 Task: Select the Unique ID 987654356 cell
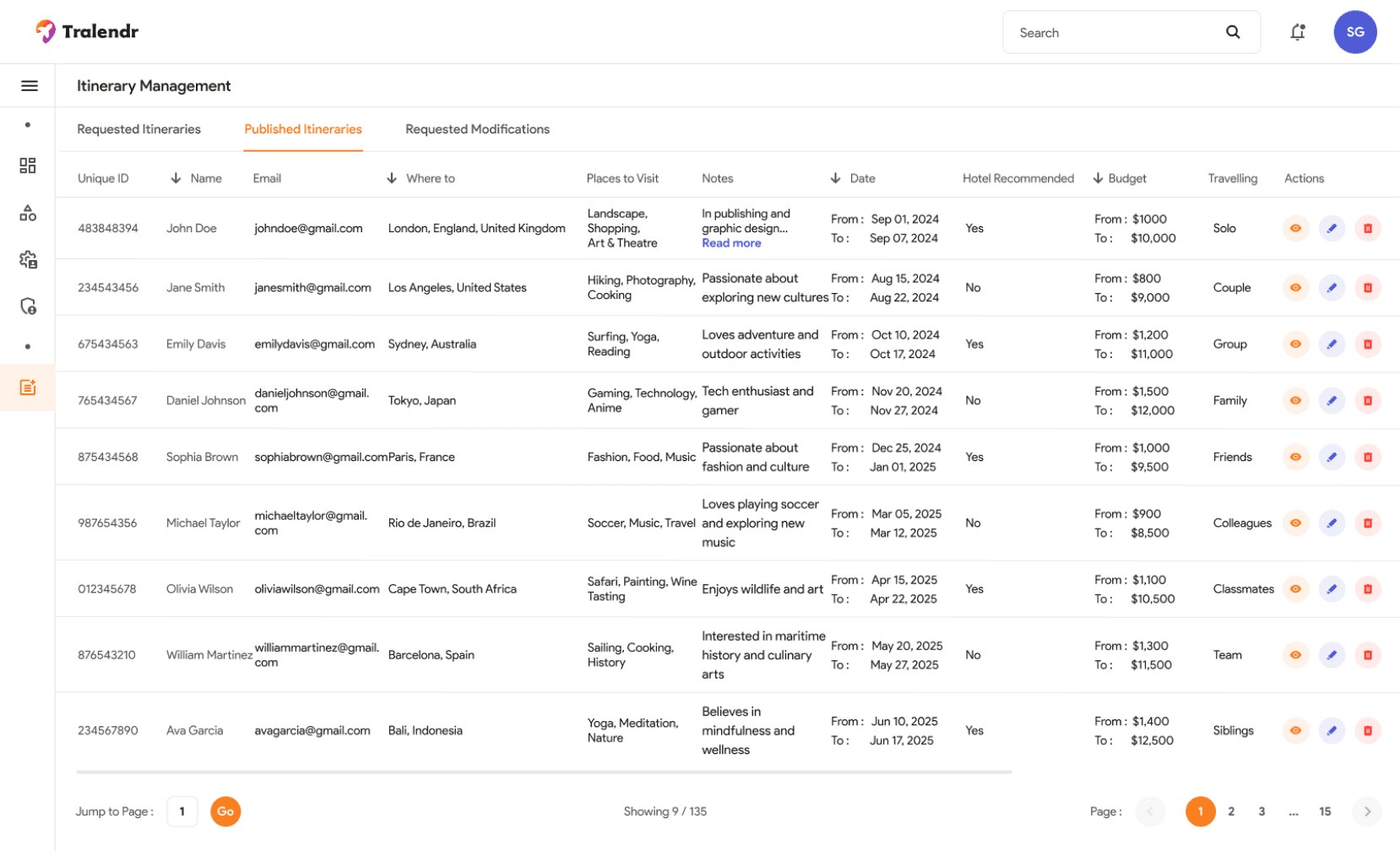[x=107, y=523]
